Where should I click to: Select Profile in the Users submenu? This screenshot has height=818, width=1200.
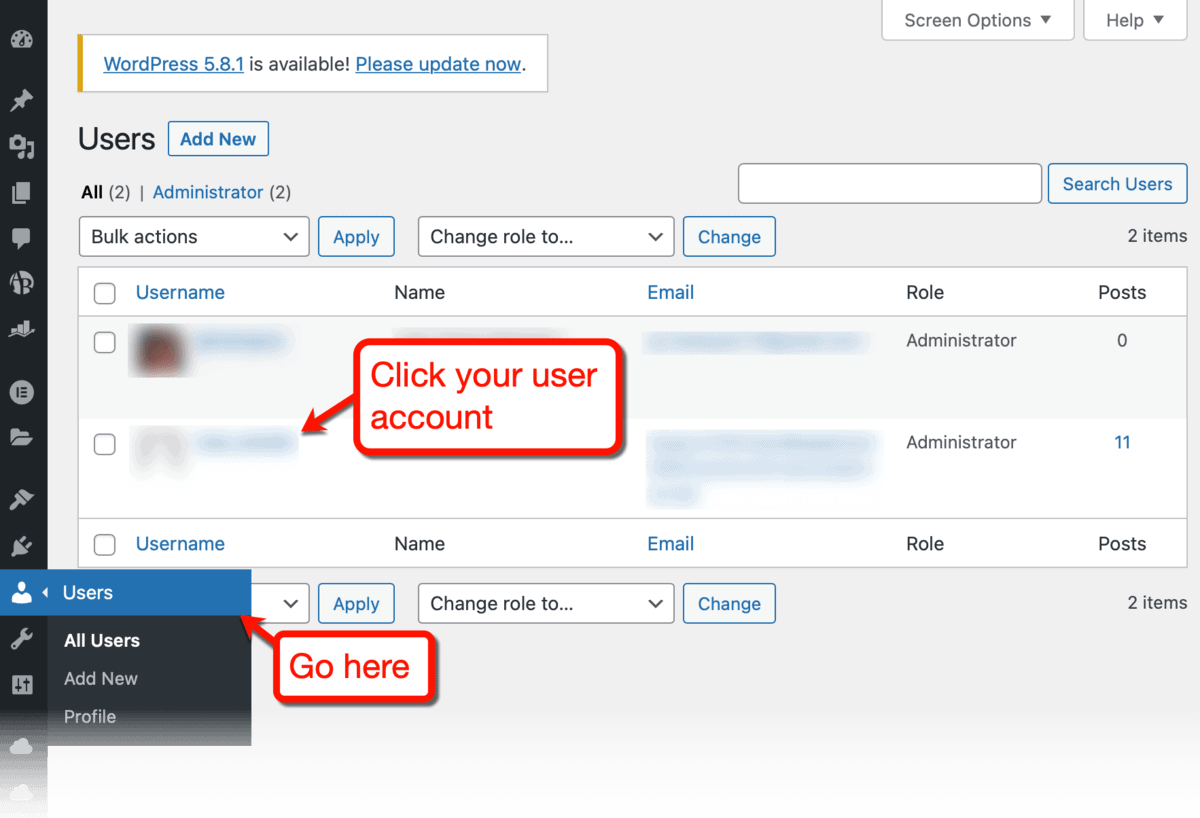pos(90,716)
